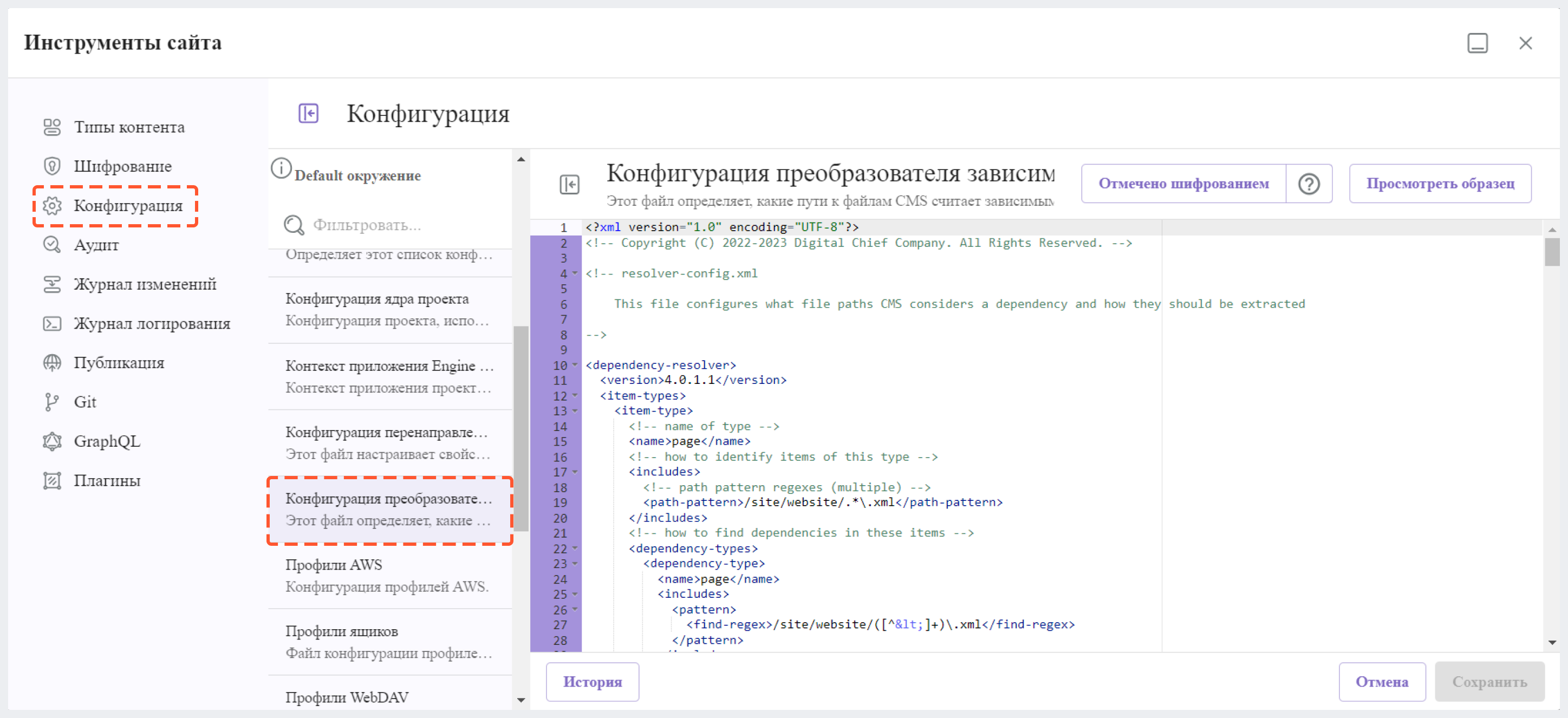Select Контекст приложения Engine item
This screenshot has width=1568, height=718.
point(389,377)
